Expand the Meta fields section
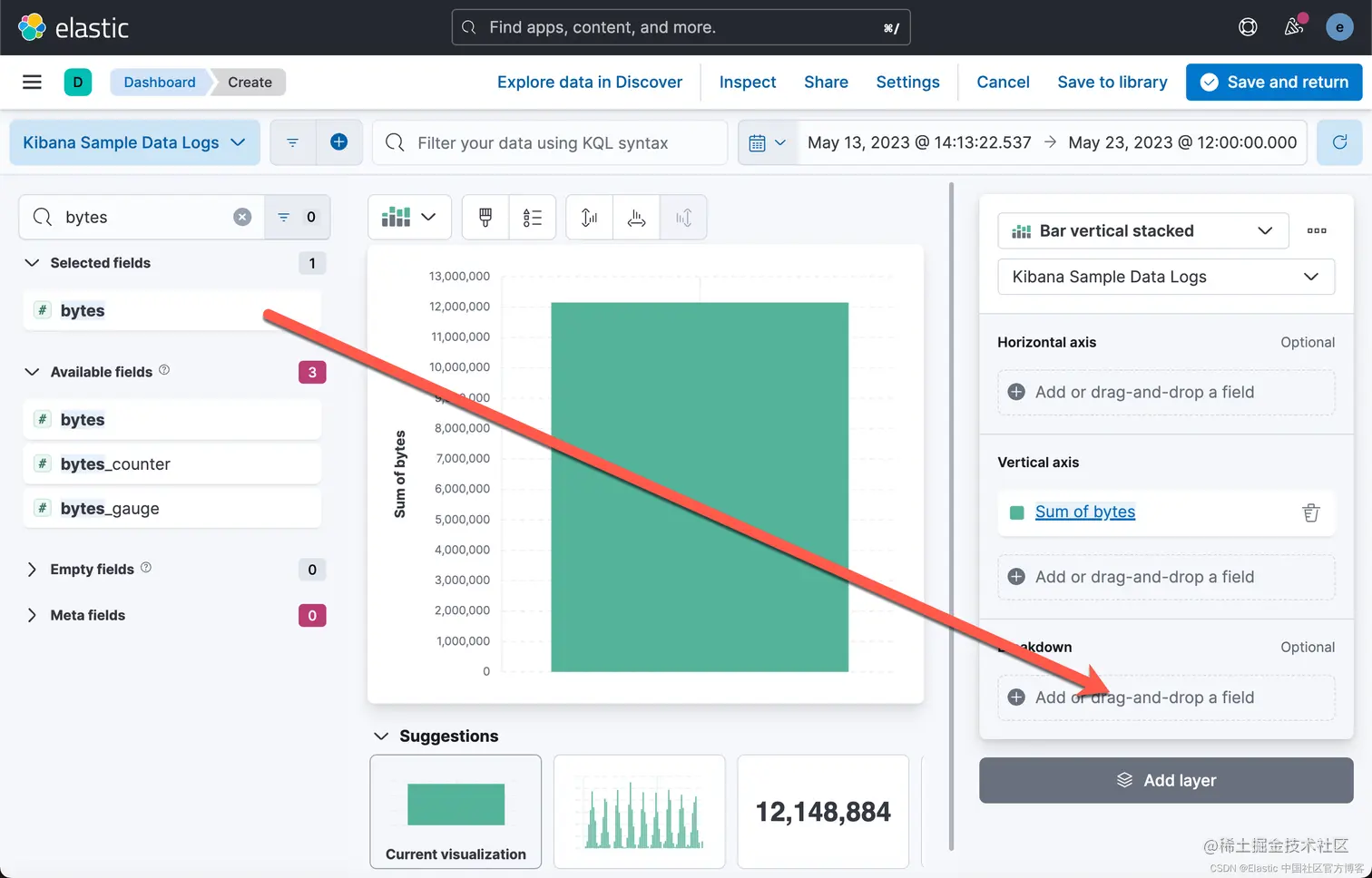The height and width of the screenshot is (878, 1372). pyautogui.click(x=32, y=615)
